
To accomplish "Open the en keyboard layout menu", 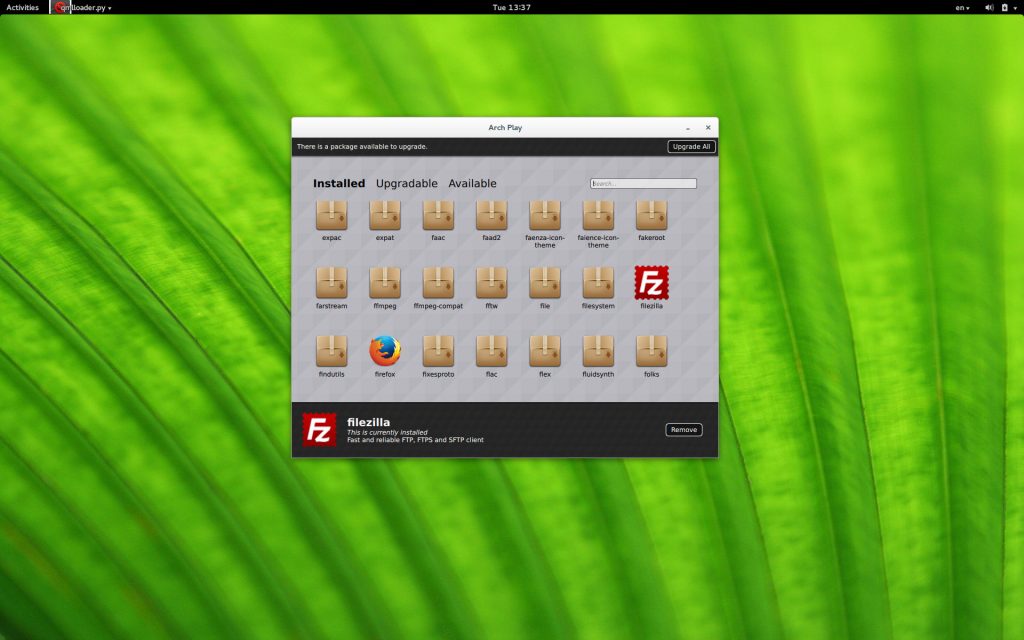I will (963, 8).
